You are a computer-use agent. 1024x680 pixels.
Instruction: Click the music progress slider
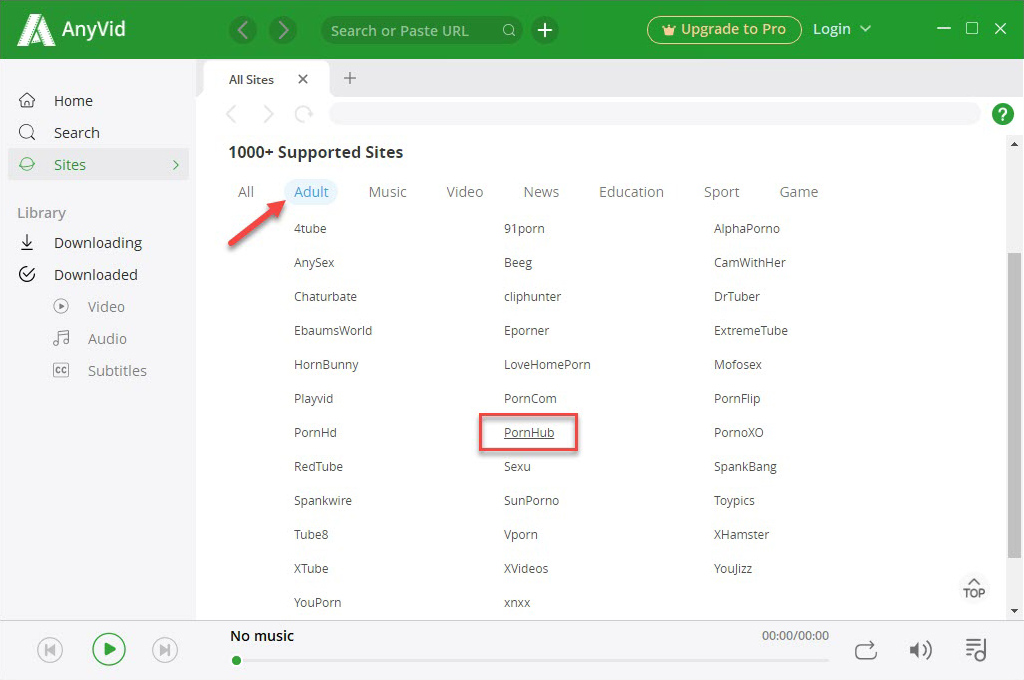click(x=530, y=660)
